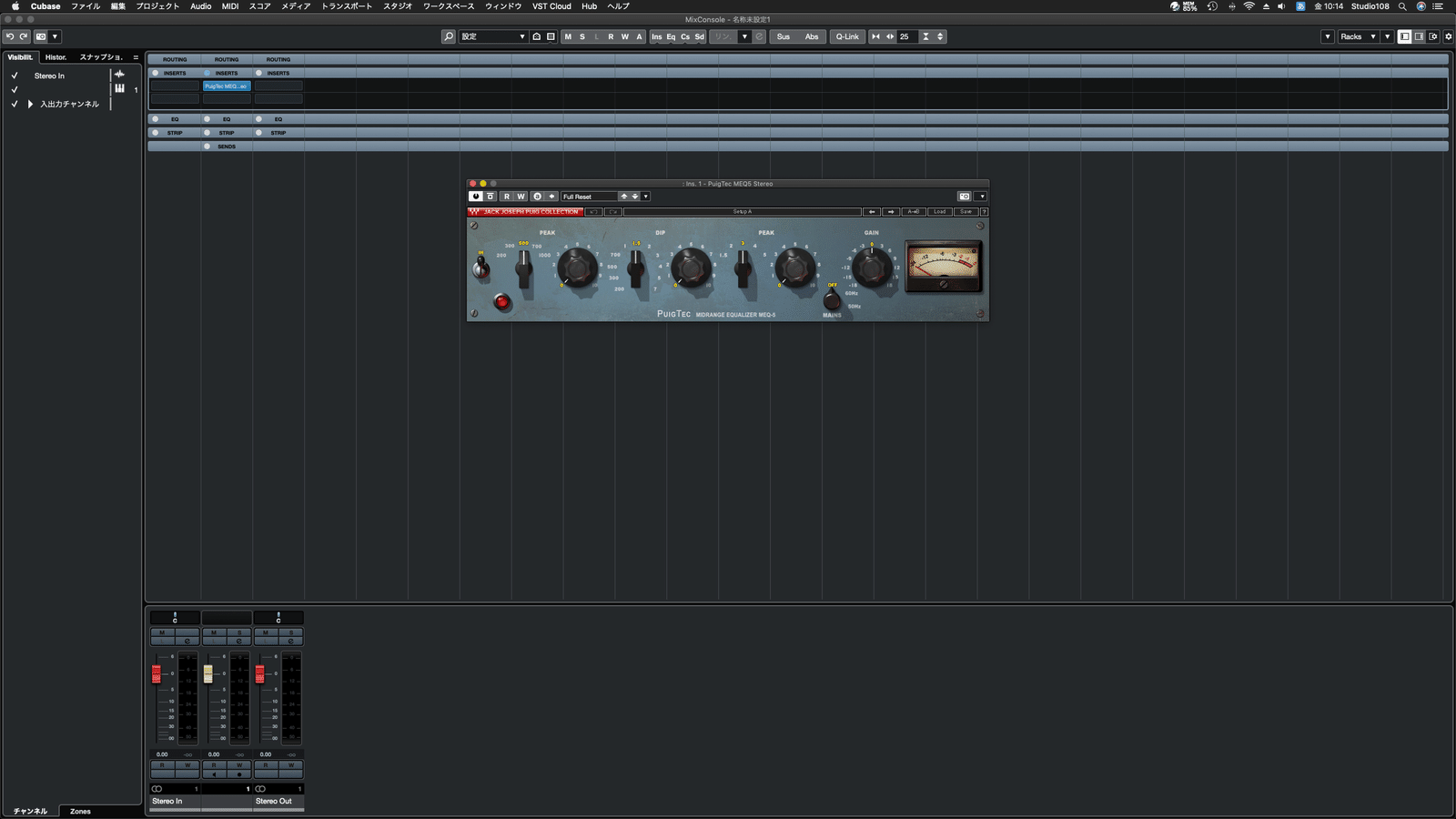Switch to the Histor. tab
1456x819 pixels.
coord(56,57)
